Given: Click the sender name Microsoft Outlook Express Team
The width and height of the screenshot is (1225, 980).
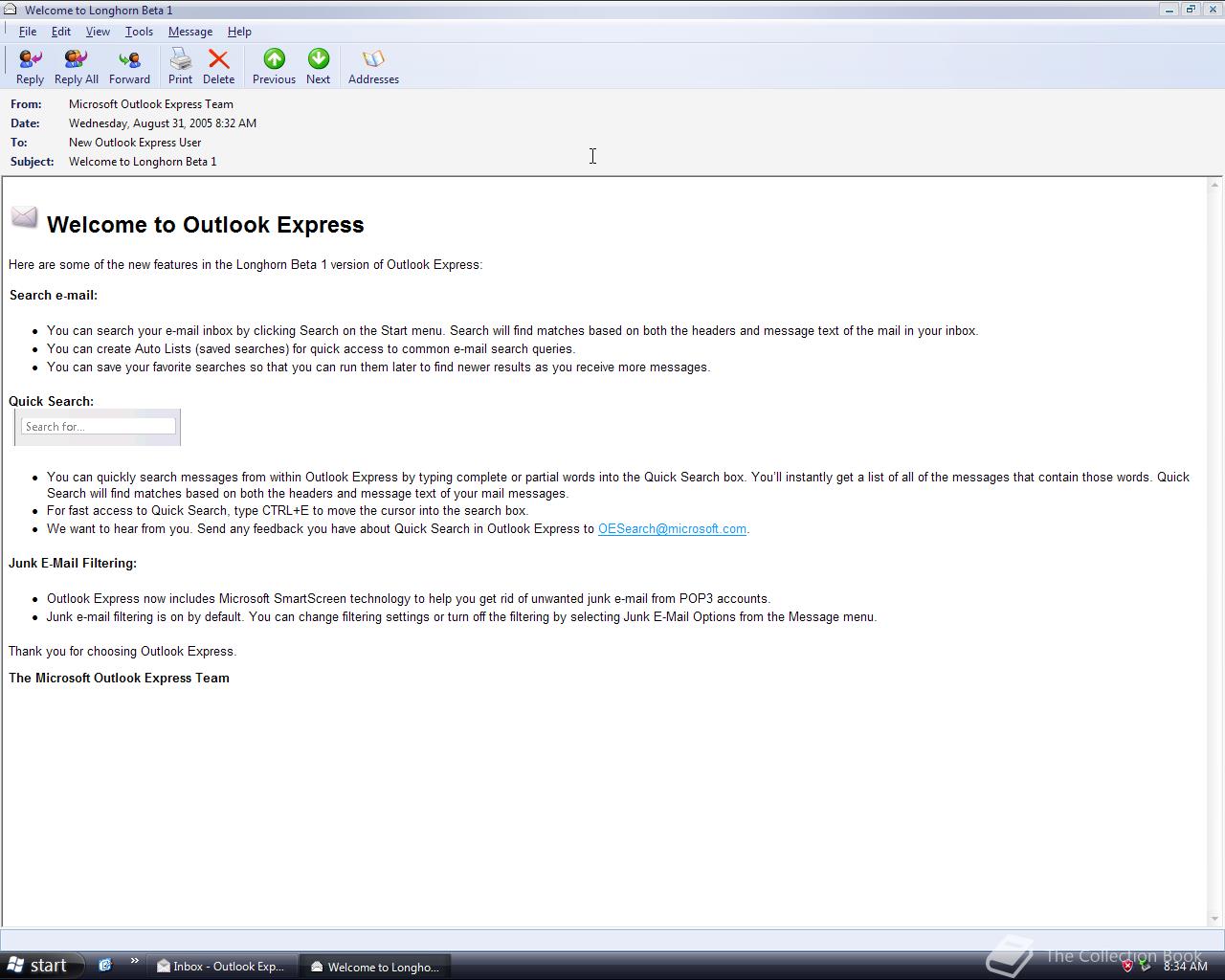Looking at the screenshot, I should point(151,104).
